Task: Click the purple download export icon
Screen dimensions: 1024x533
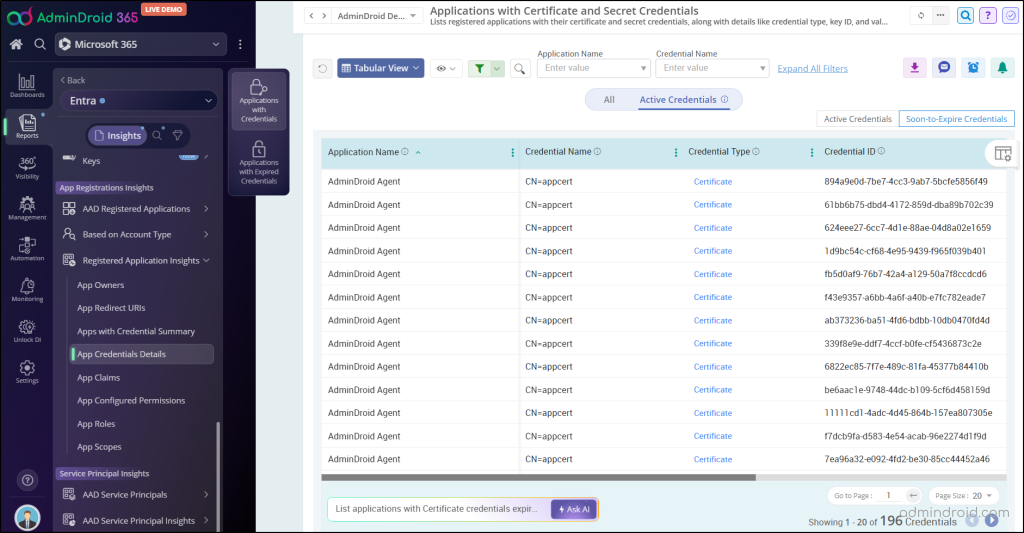Action: 914,67
